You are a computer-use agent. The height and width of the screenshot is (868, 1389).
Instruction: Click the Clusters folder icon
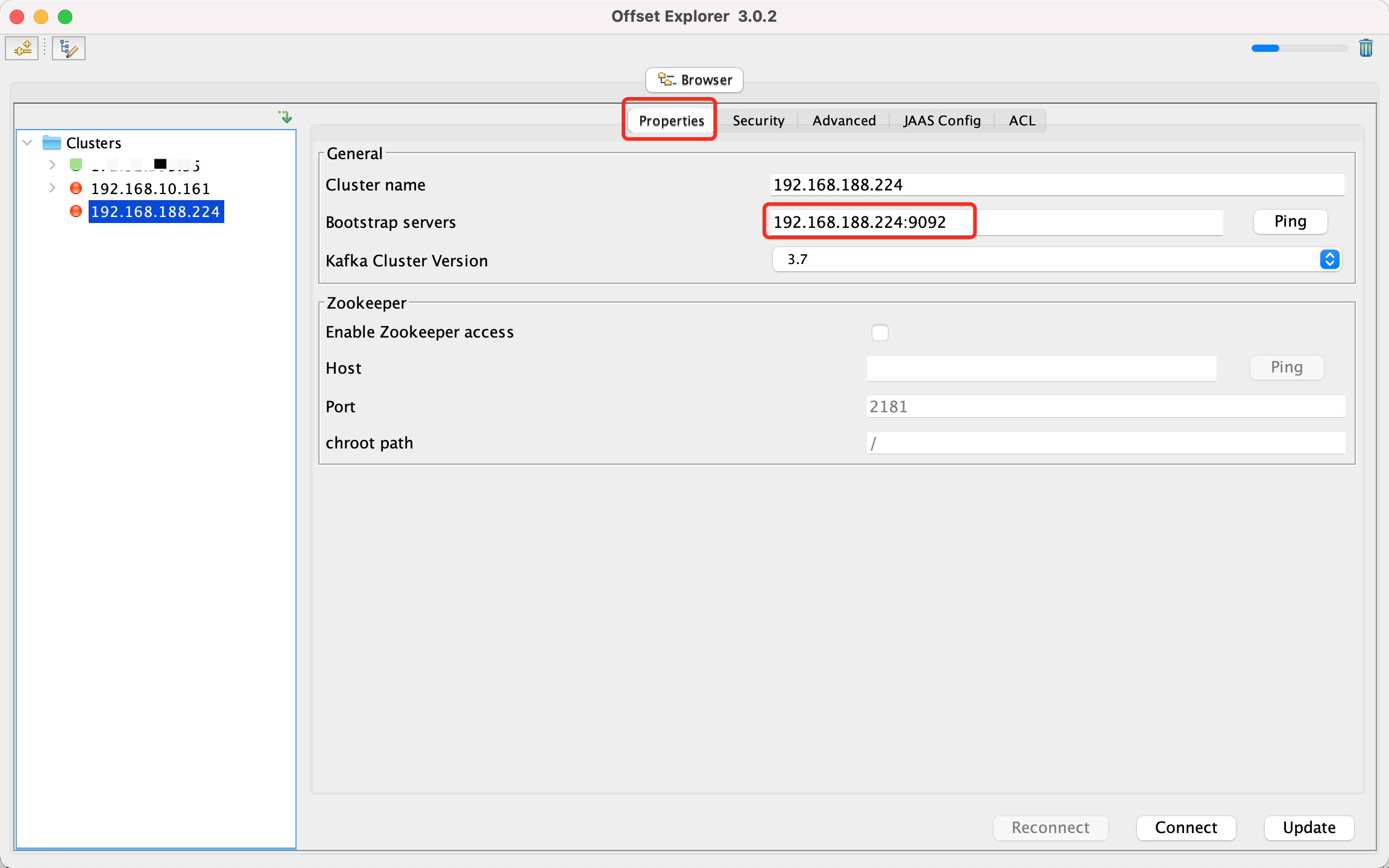52,143
